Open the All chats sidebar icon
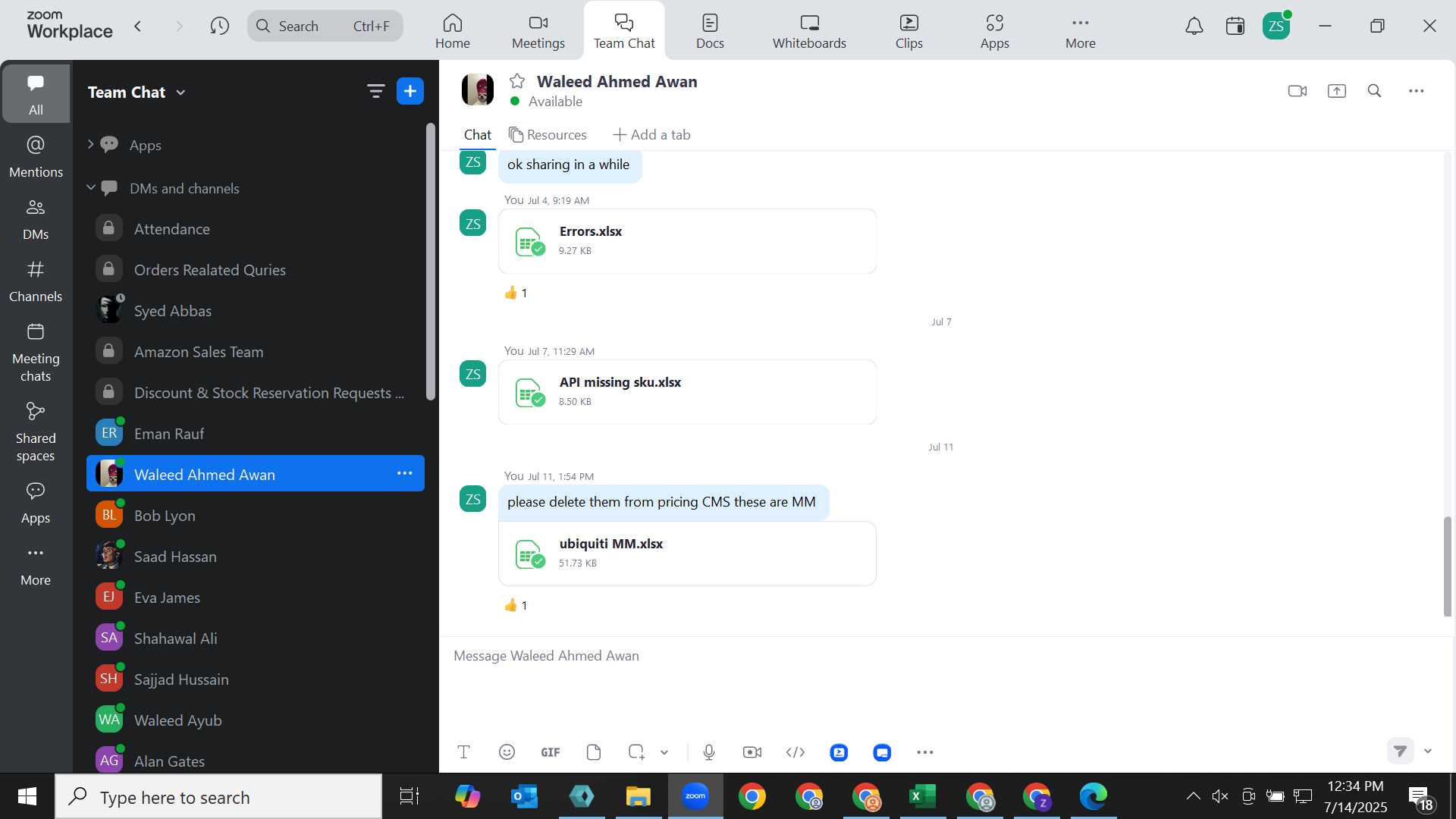 [x=36, y=93]
